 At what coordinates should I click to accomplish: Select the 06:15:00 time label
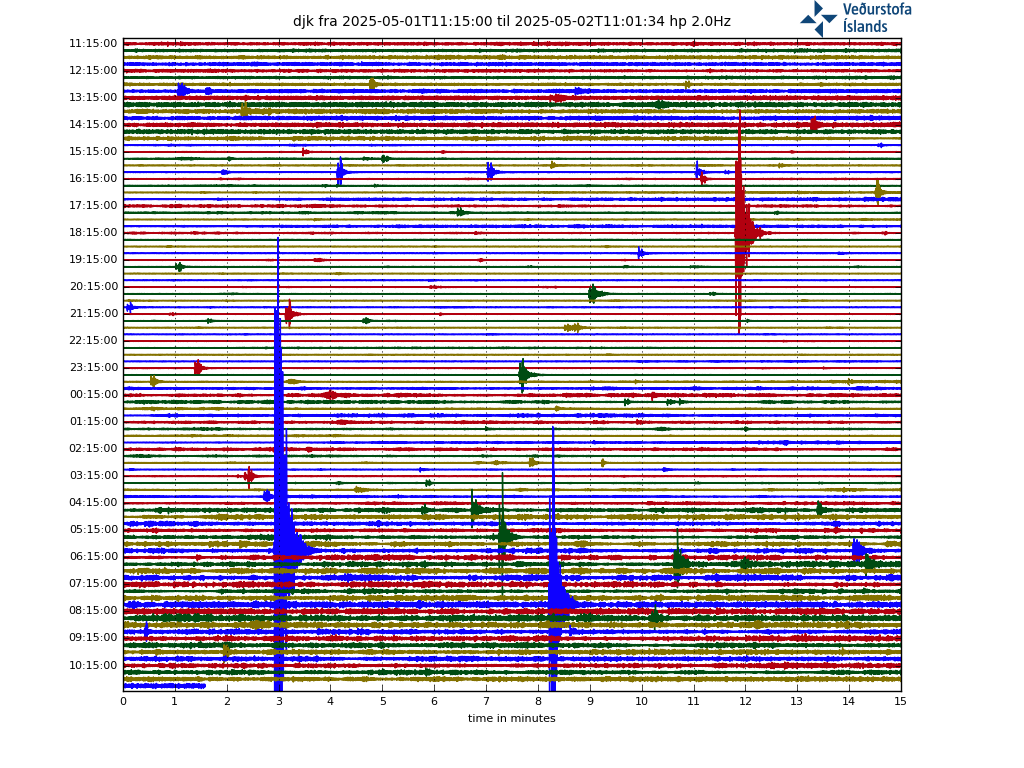point(93,556)
